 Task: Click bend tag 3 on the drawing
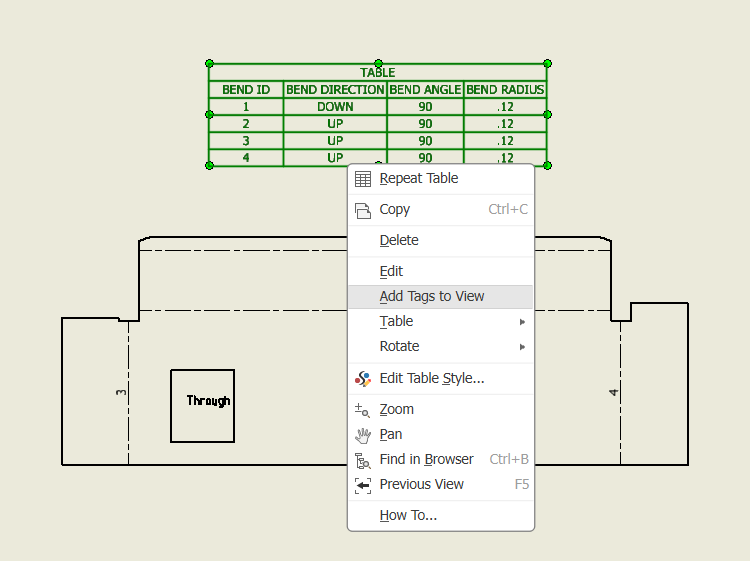point(121,392)
